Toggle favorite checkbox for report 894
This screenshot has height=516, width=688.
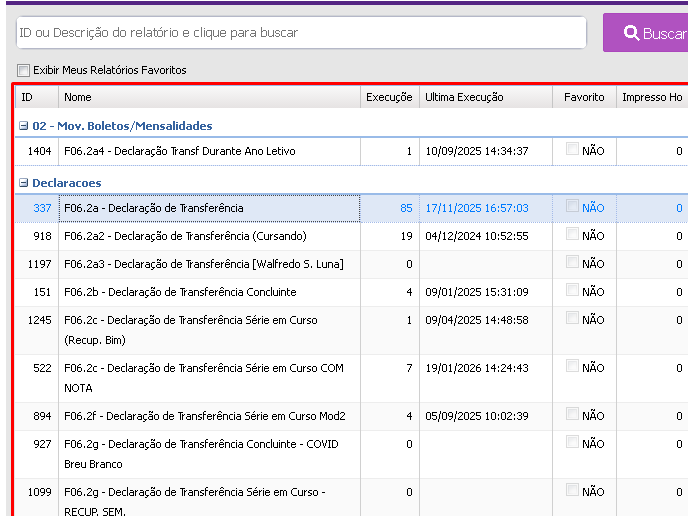[x=572, y=415]
